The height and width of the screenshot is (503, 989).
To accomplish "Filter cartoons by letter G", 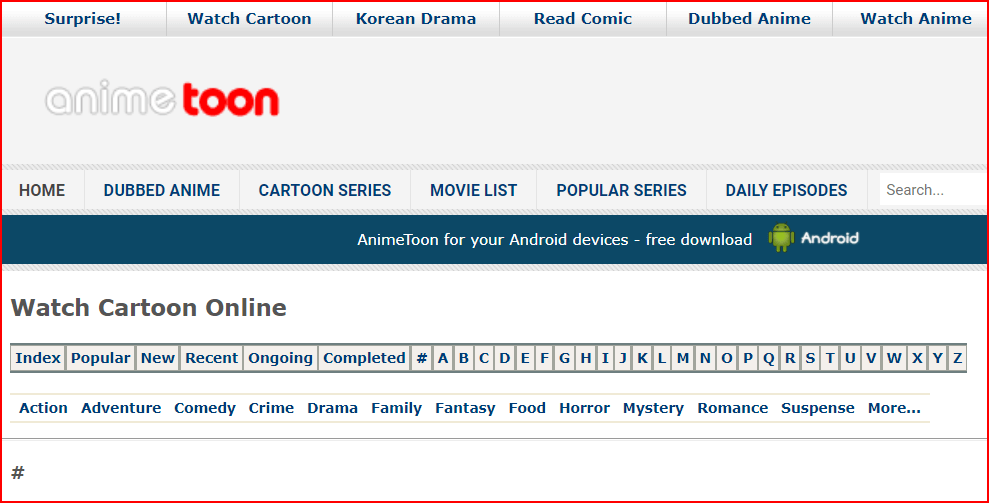I will pos(565,358).
